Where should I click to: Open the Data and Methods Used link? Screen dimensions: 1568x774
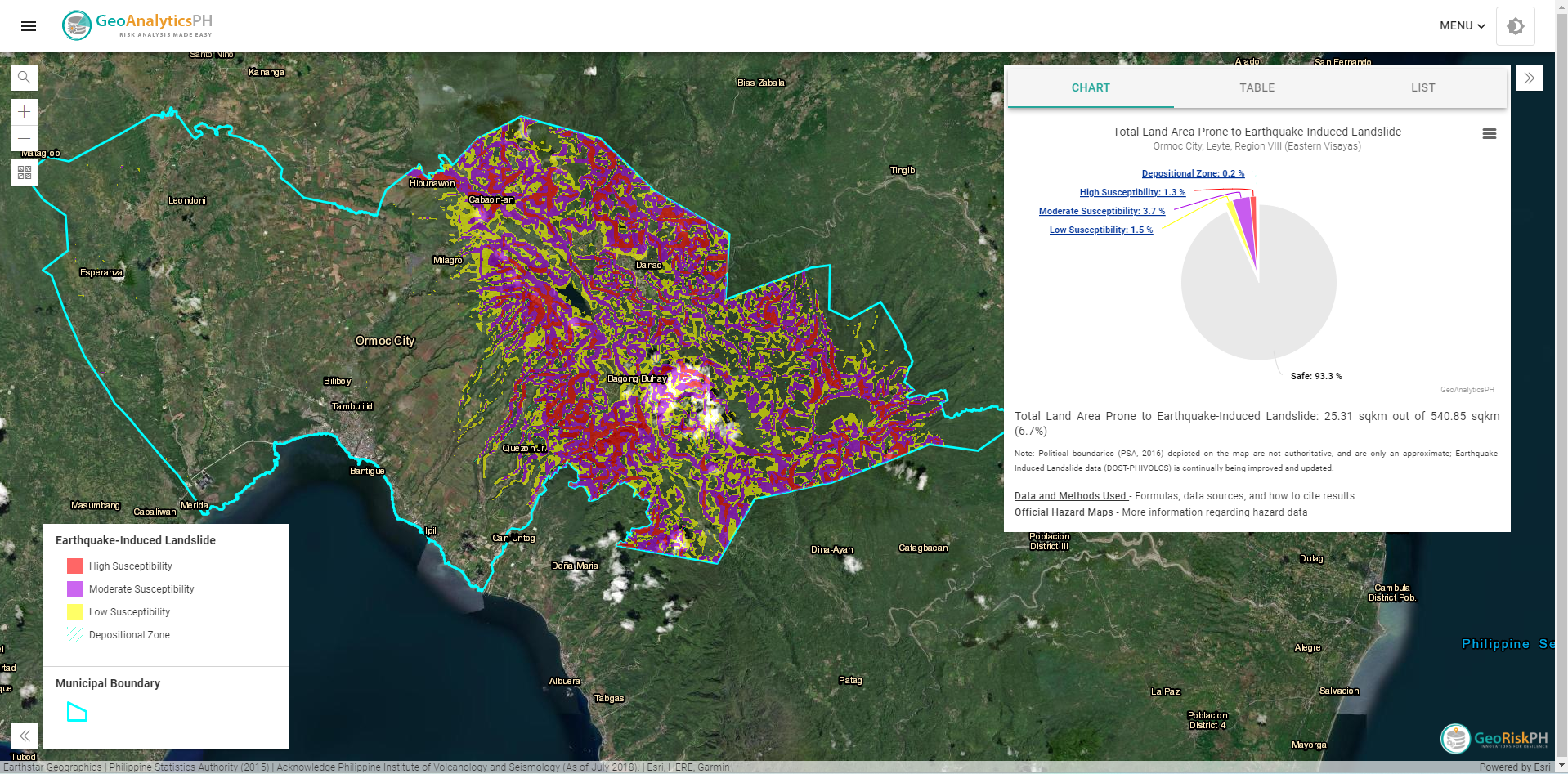point(1071,496)
